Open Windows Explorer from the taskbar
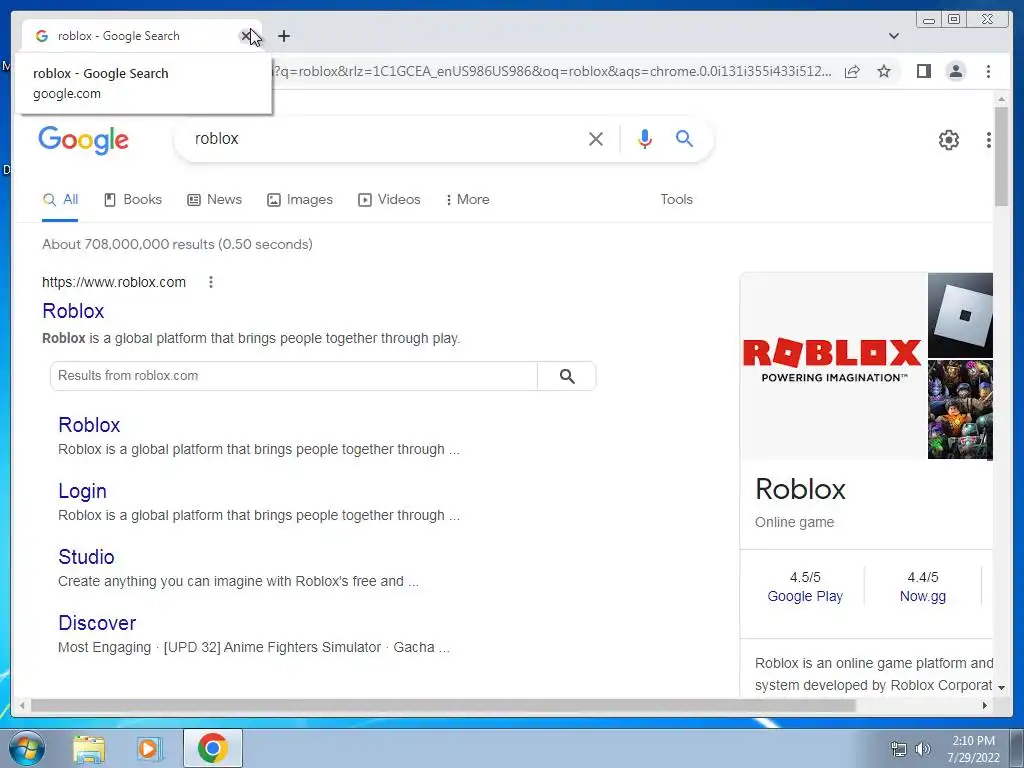Screen dimensions: 1024x768 tap(89, 748)
